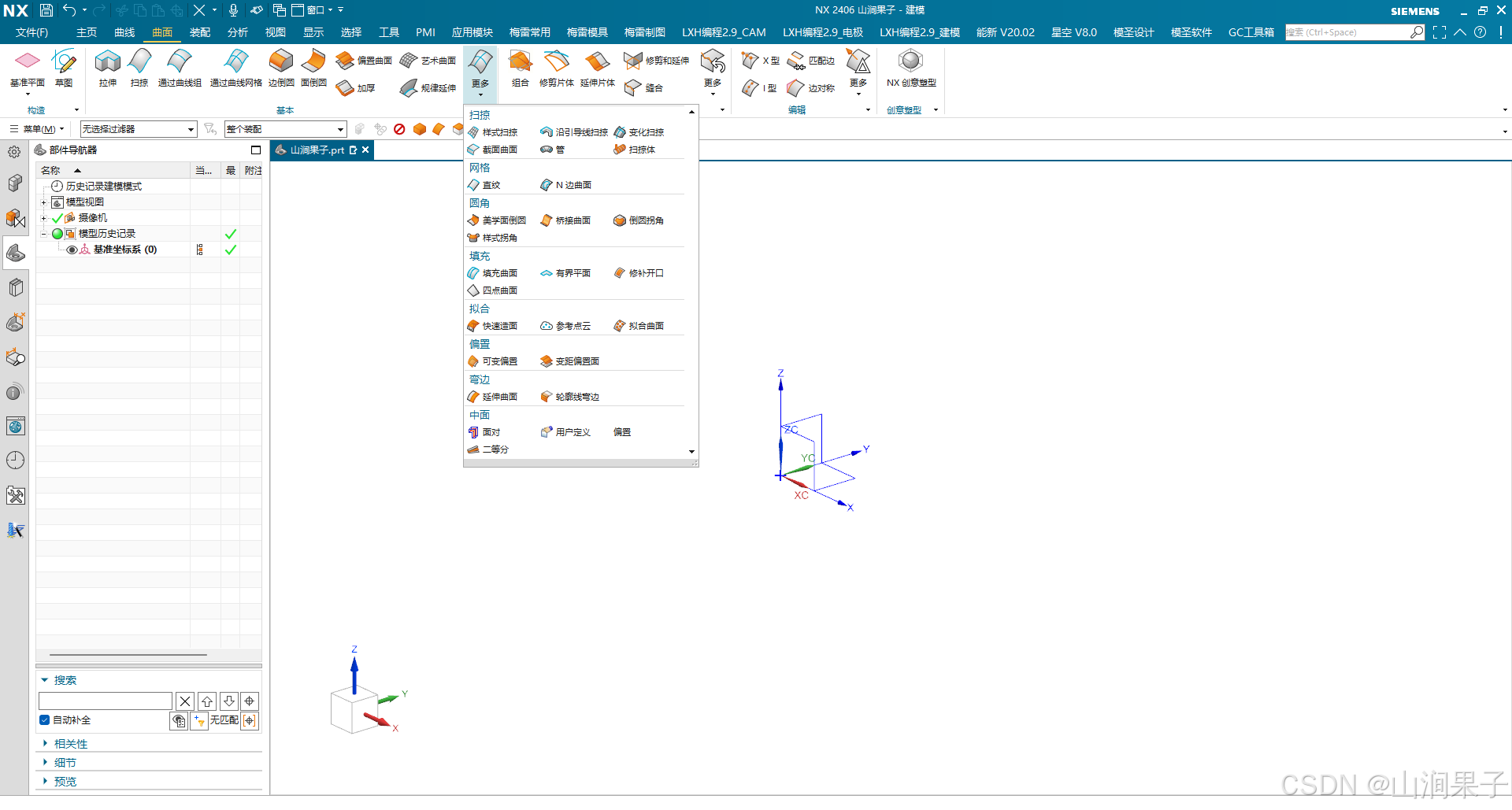Select N 边曲面 in the gallery
Viewport: 1512px width, 810px height.
point(566,185)
